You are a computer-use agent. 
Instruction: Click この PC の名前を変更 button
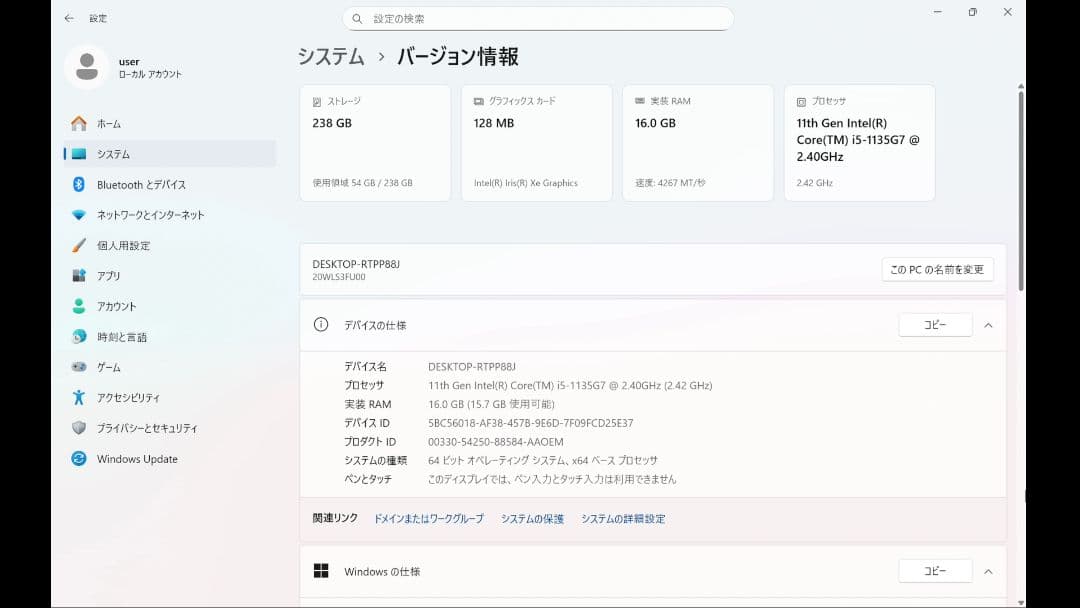coord(937,269)
